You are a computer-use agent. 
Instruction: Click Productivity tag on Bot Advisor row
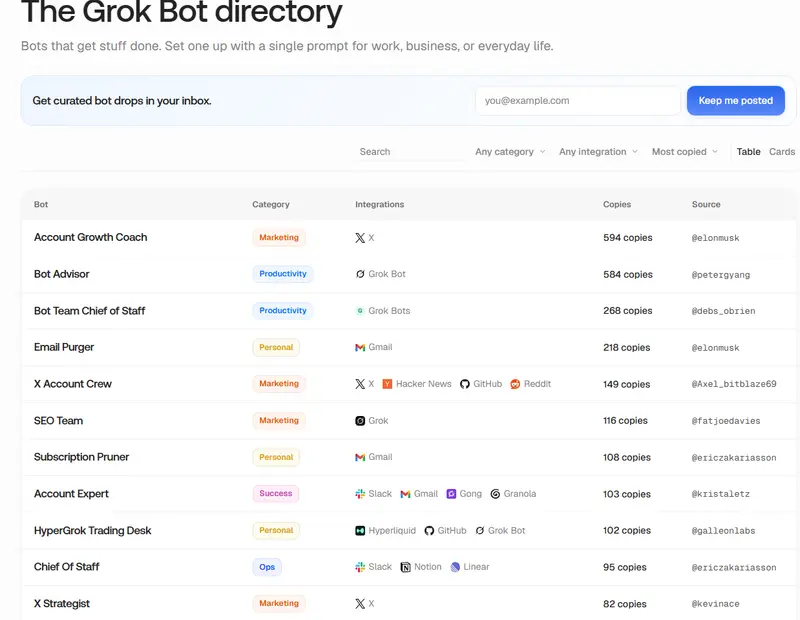pos(283,274)
